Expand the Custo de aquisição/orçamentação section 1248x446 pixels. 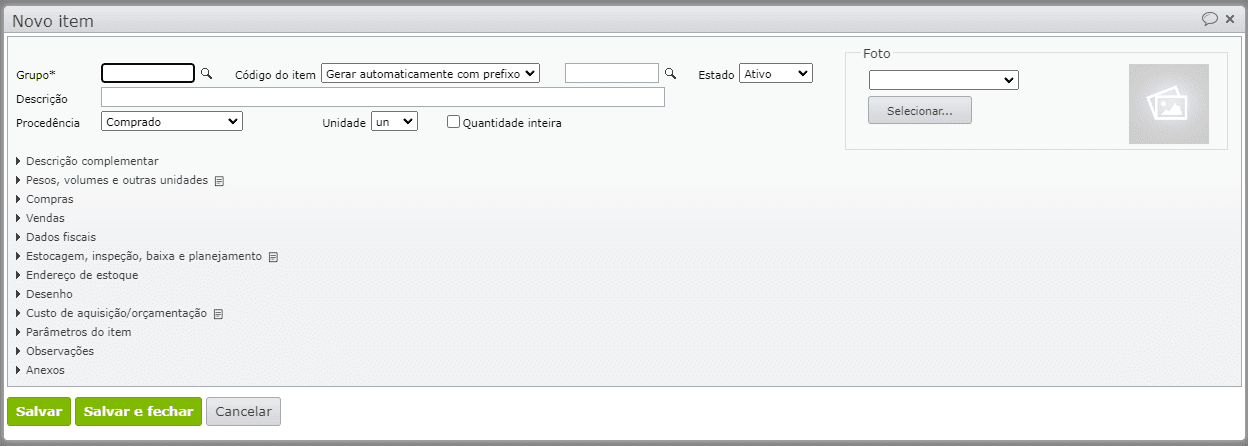(112, 313)
